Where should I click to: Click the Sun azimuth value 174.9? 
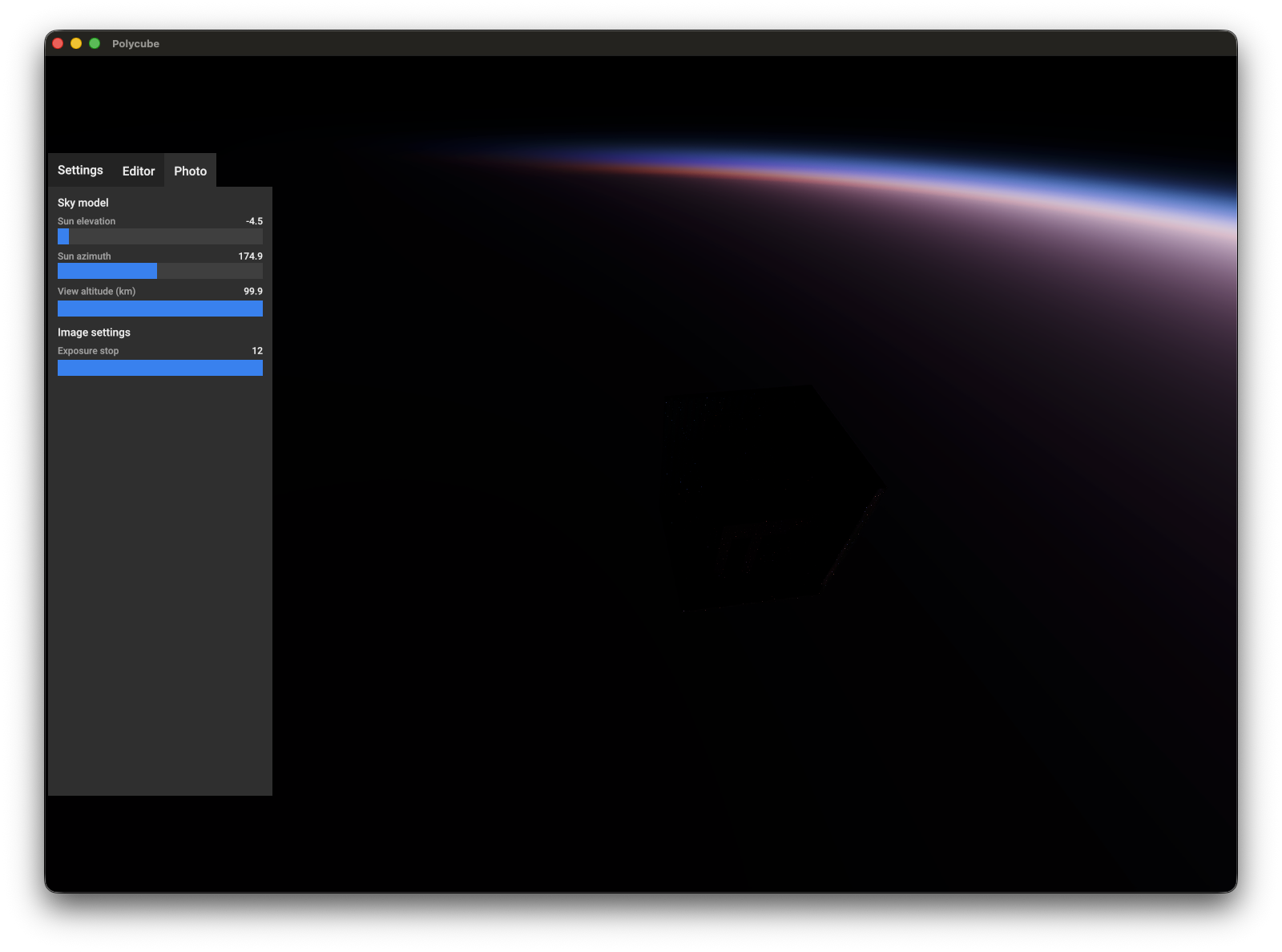point(250,256)
